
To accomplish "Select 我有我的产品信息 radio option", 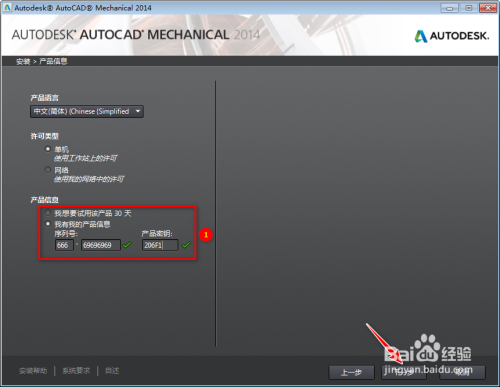I will pyautogui.click(x=48, y=224).
